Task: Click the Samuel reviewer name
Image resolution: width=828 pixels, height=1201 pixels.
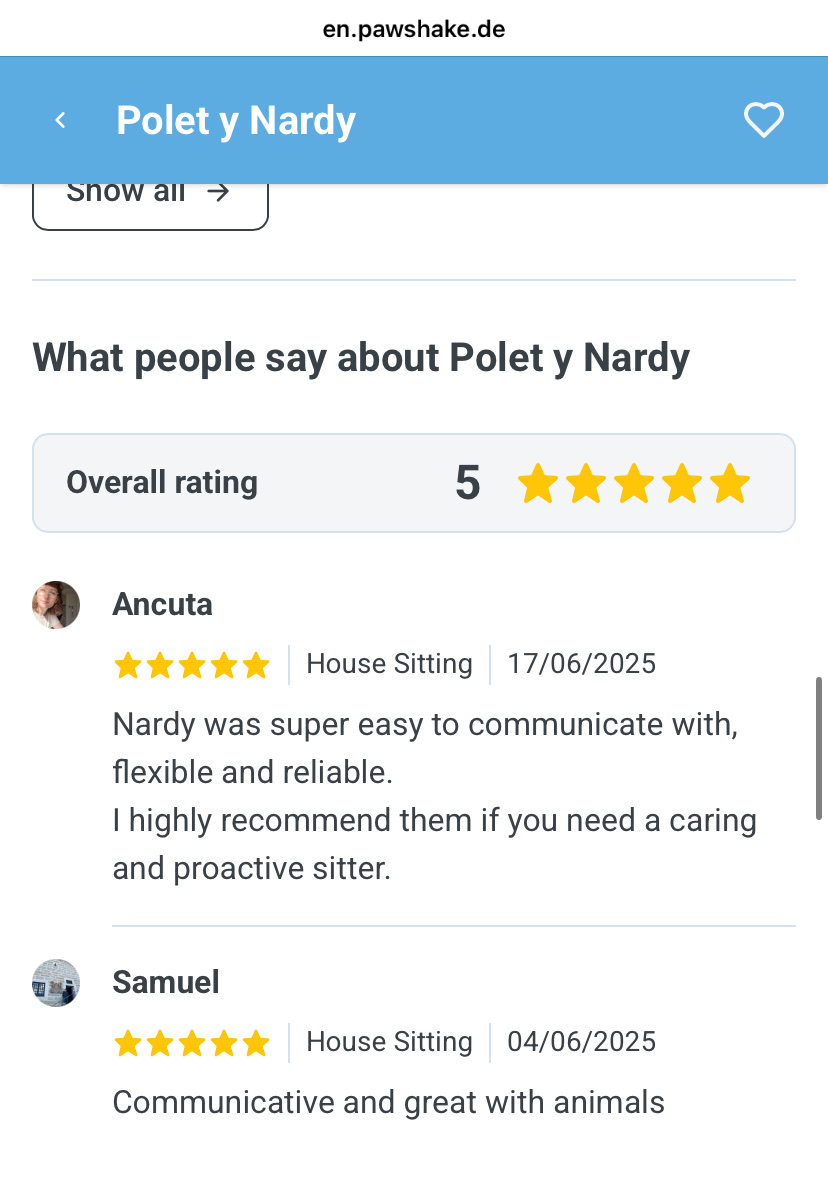Action: (x=166, y=982)
